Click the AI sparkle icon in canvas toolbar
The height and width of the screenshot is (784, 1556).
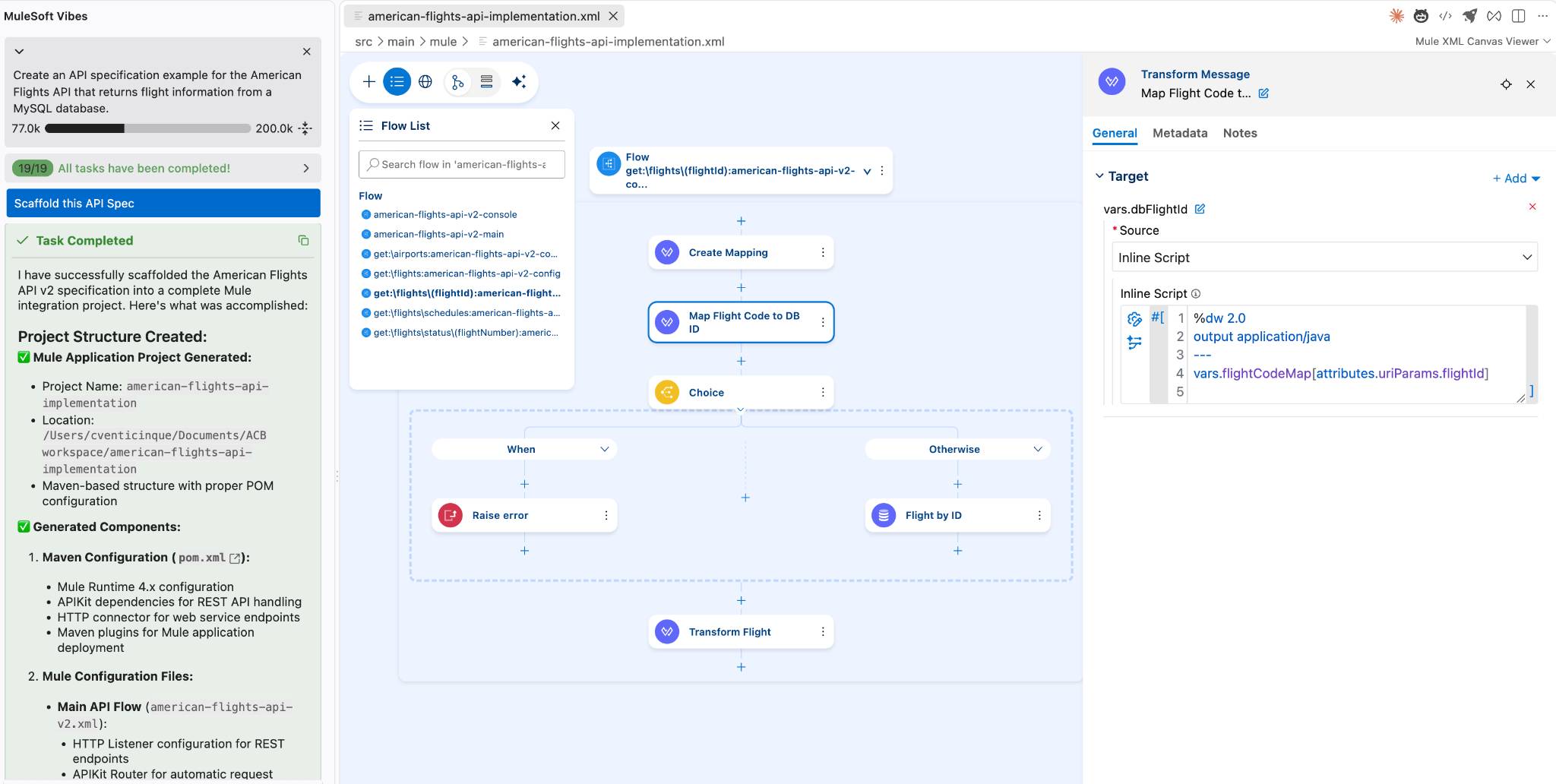pos(519,81)
